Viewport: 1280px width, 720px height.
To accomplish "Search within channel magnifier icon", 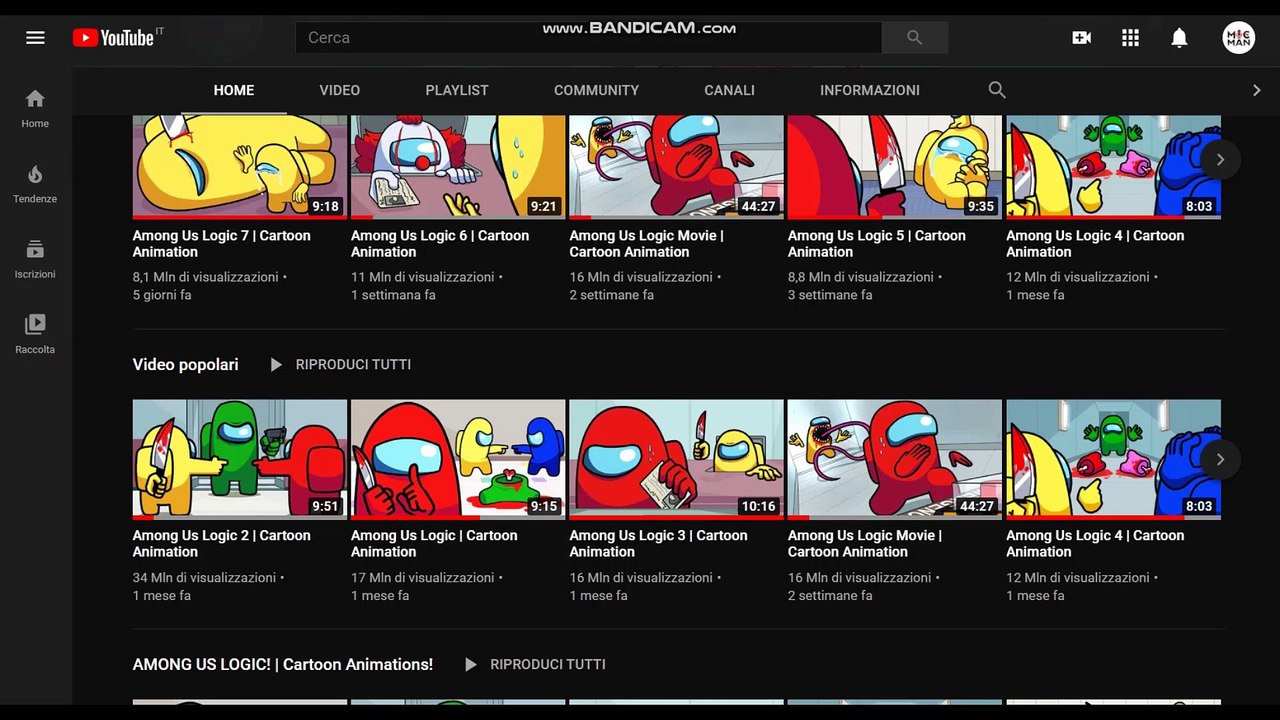I will [997, 90].
